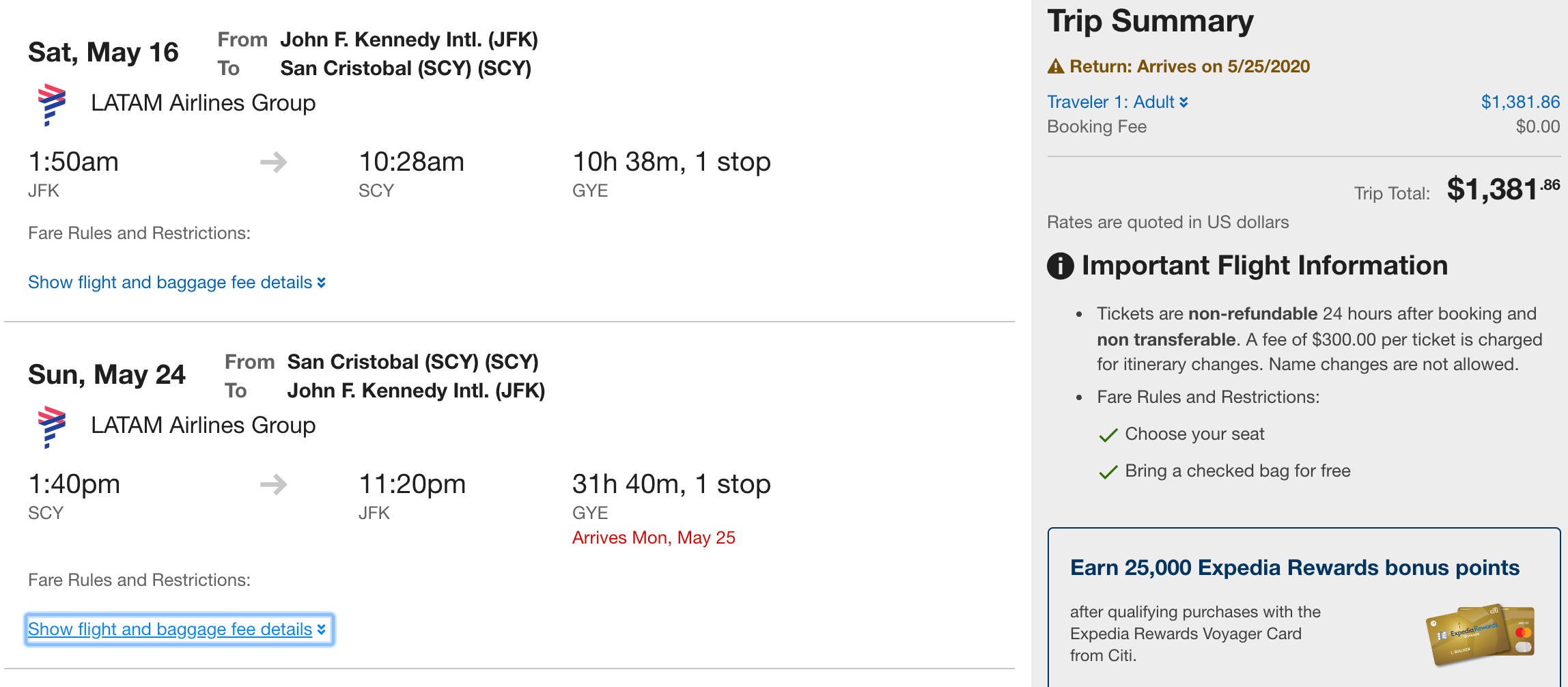The width and height of the screenshot is (1568, 687).
Task: Click the 31h 40m, 1 stop duration text
Action: tap(671, 485)
